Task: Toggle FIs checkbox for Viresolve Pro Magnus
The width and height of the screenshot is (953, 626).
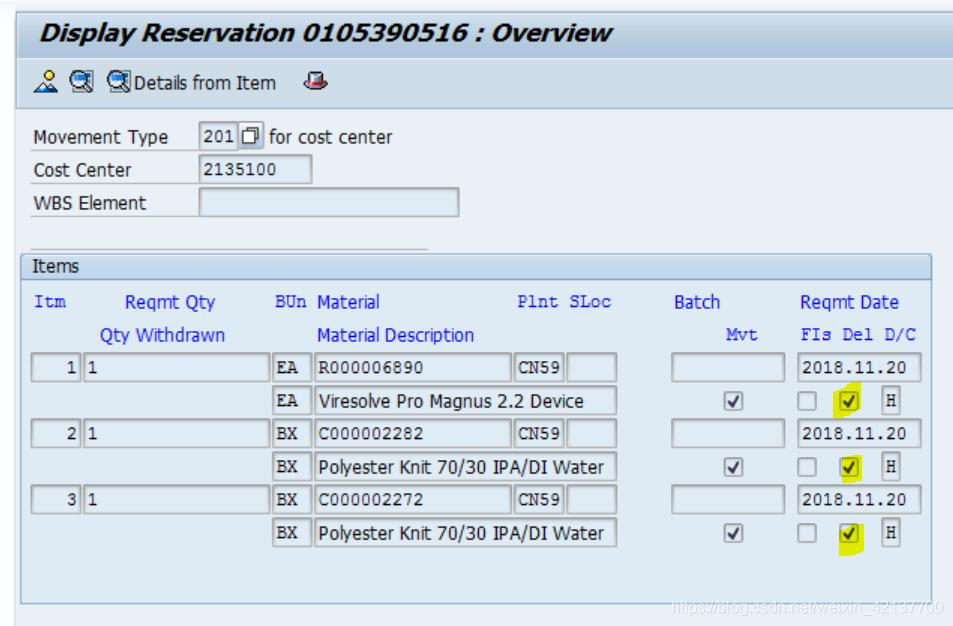Action: tap(807, 401)
